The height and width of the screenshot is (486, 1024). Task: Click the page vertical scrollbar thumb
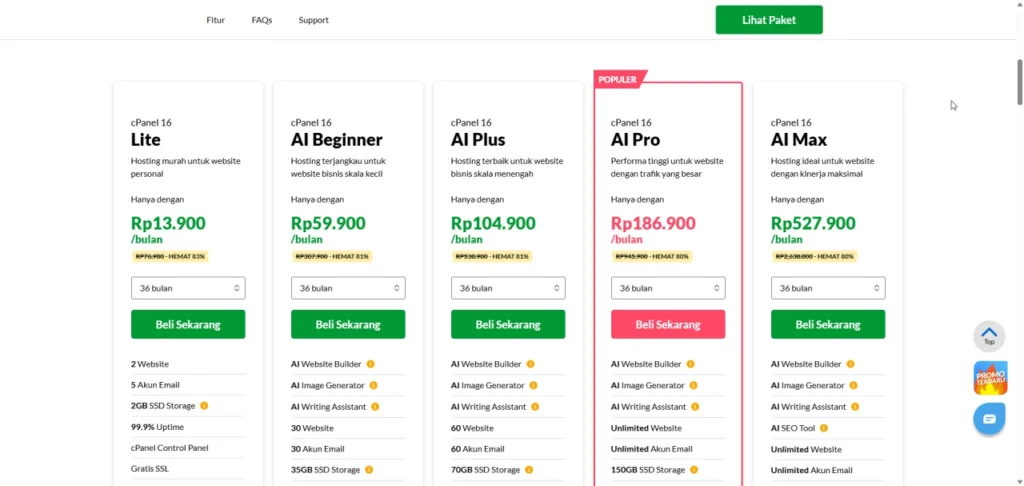click(x=1019, y=82)
